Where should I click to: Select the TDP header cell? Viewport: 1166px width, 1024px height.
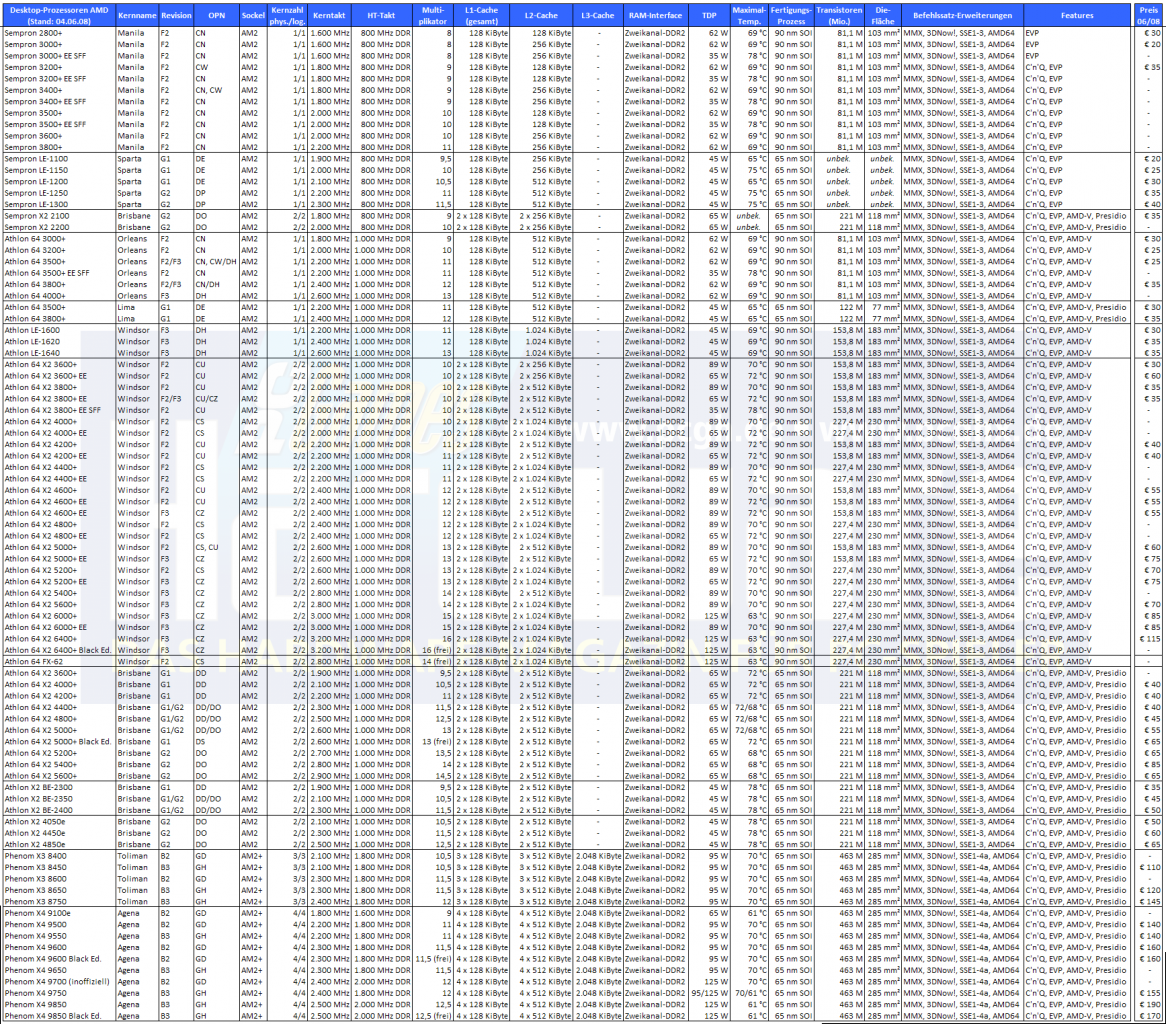click(x=709, y=16)
